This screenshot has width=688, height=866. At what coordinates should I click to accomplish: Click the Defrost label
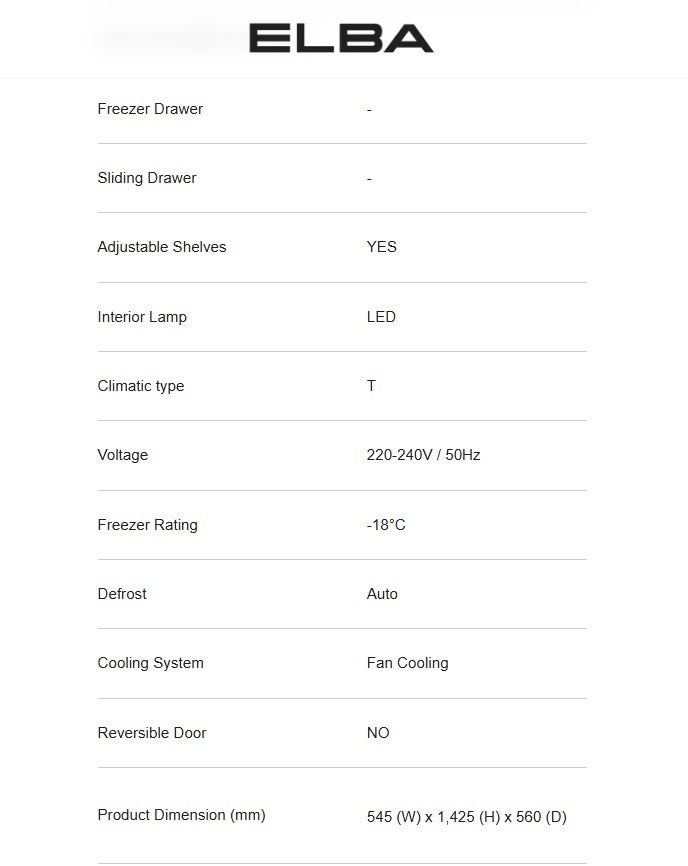coord(122,594)
